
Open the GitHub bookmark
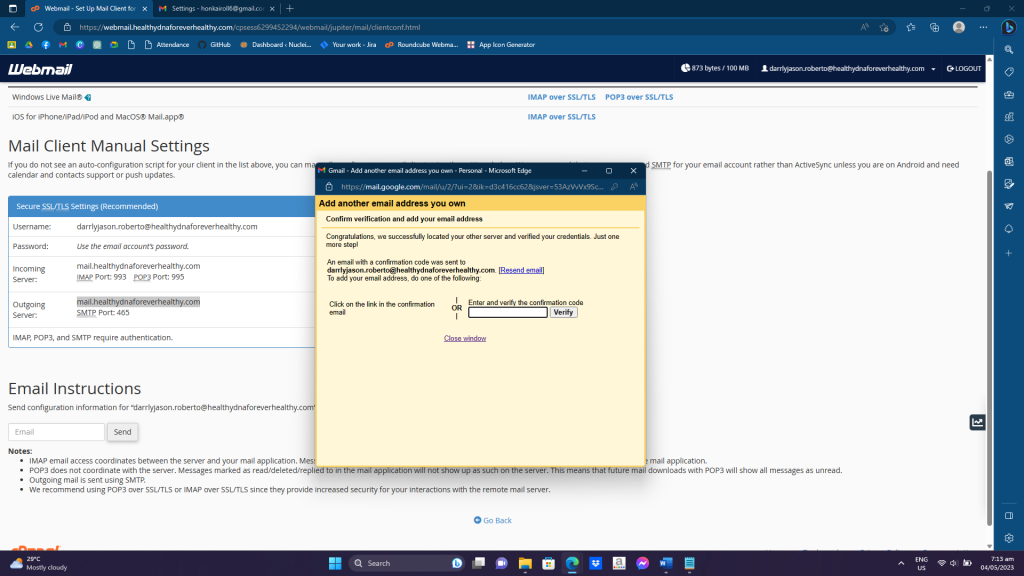tap(214, 45)
